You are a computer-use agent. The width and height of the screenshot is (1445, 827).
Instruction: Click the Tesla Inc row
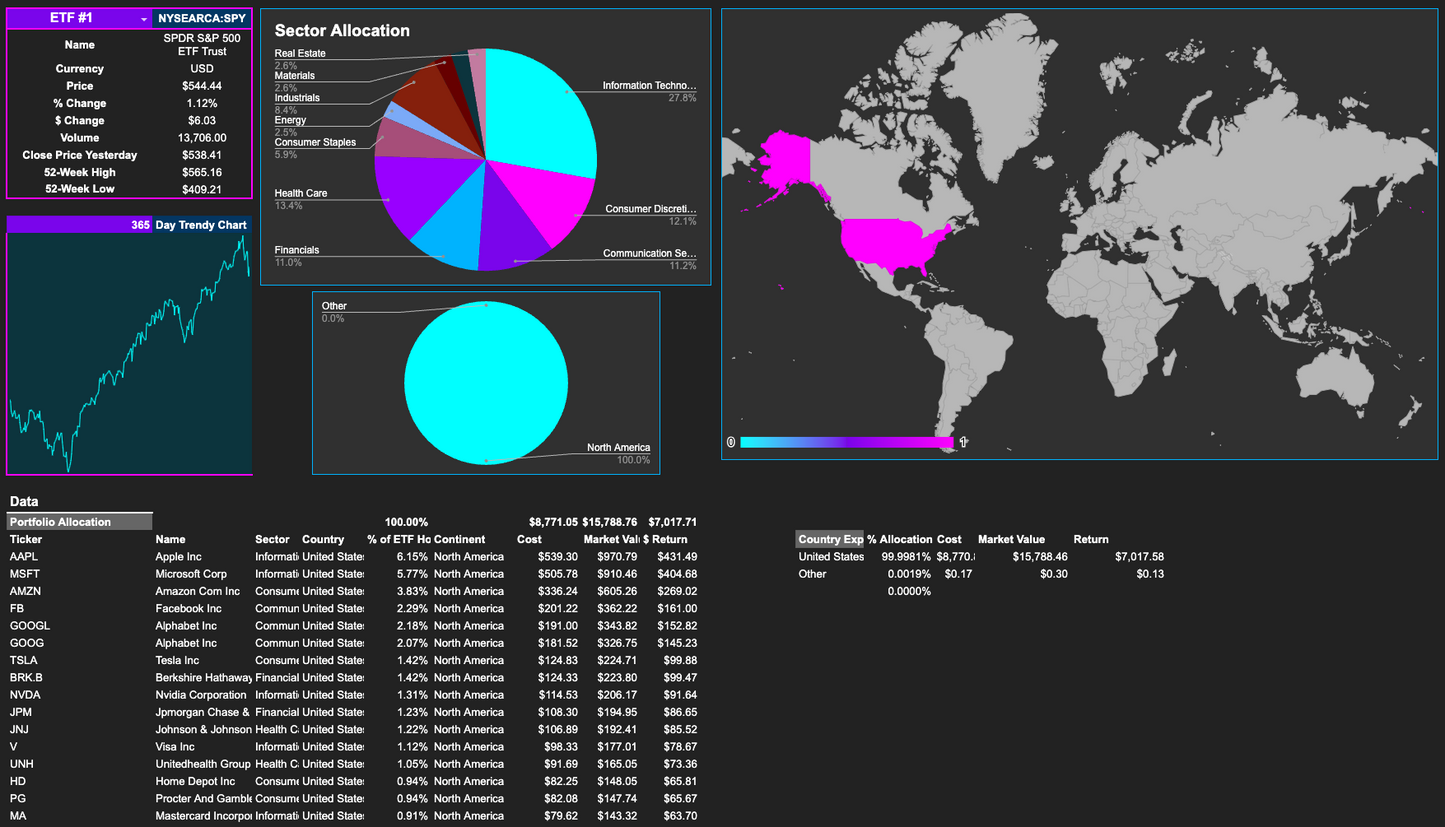tap(176, 660)
